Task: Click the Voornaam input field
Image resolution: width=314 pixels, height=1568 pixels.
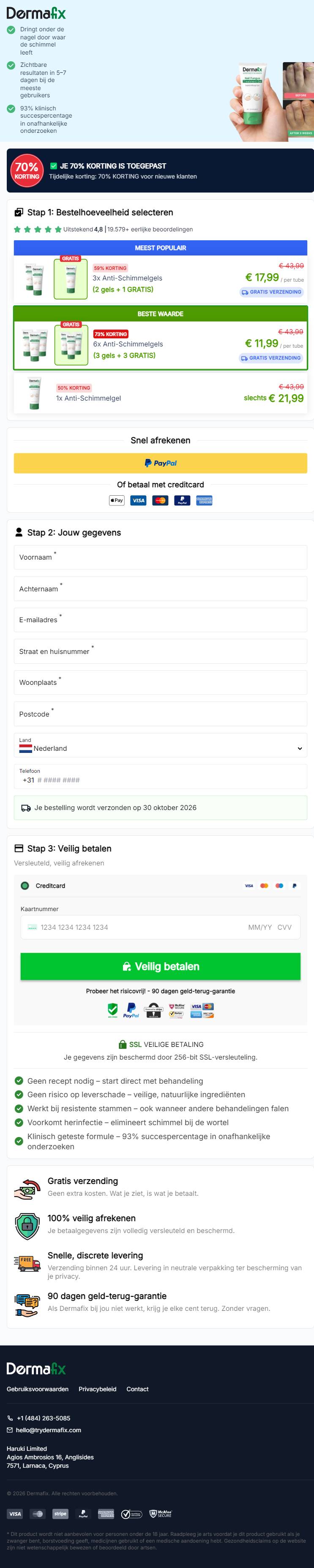Action: point(161,557)
